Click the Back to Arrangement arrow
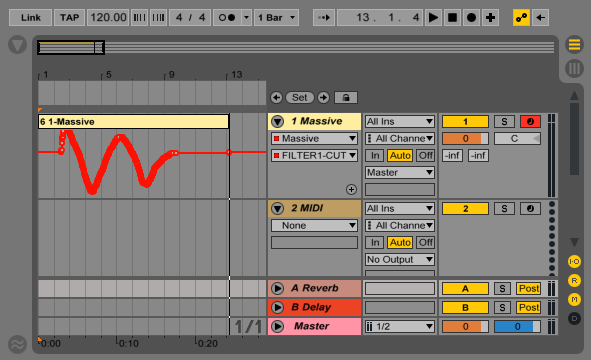591x360 pixels. (540, 18)
